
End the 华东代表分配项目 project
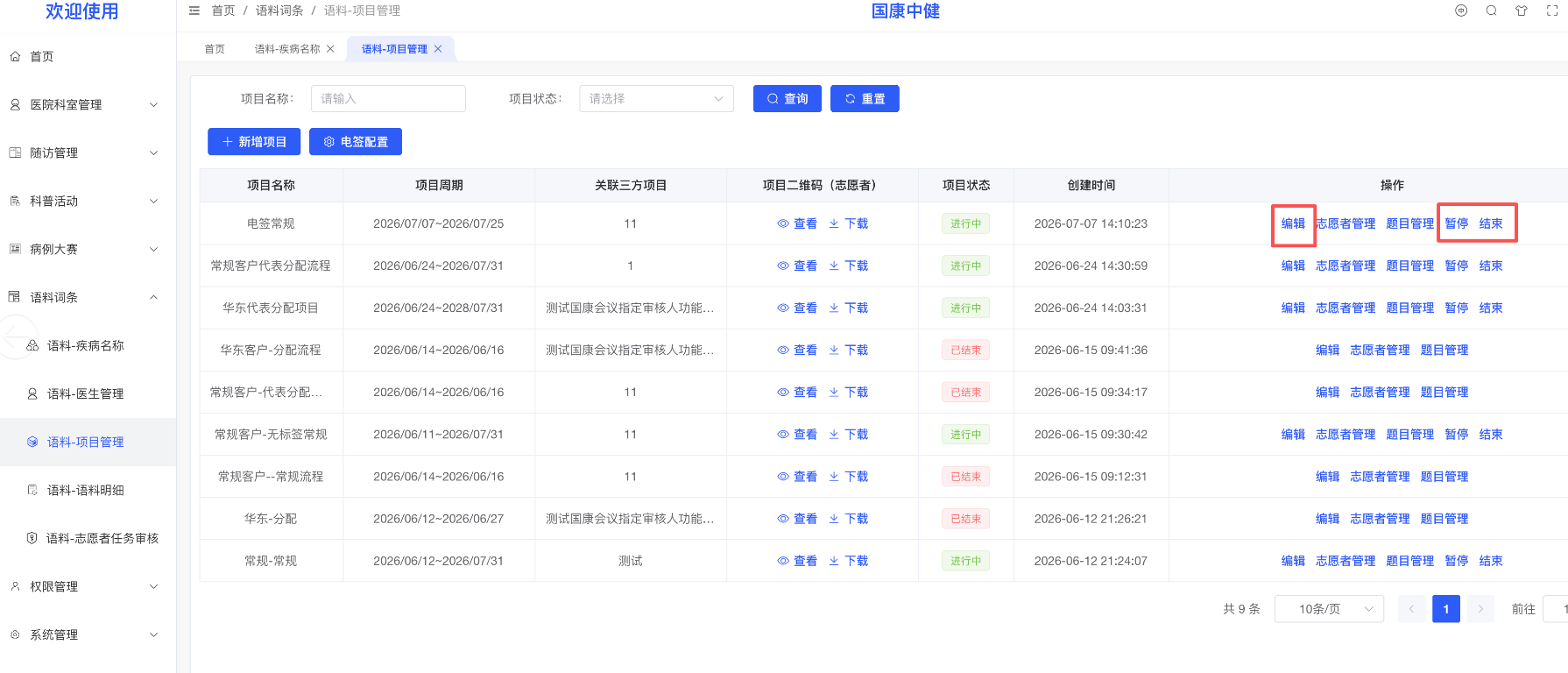(x=1491, y=308)
